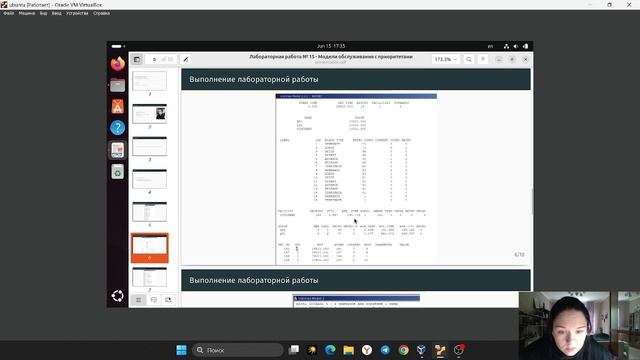Click the document viewer vertical scrollbar
The image size is (640, 360).
(532, 202)
